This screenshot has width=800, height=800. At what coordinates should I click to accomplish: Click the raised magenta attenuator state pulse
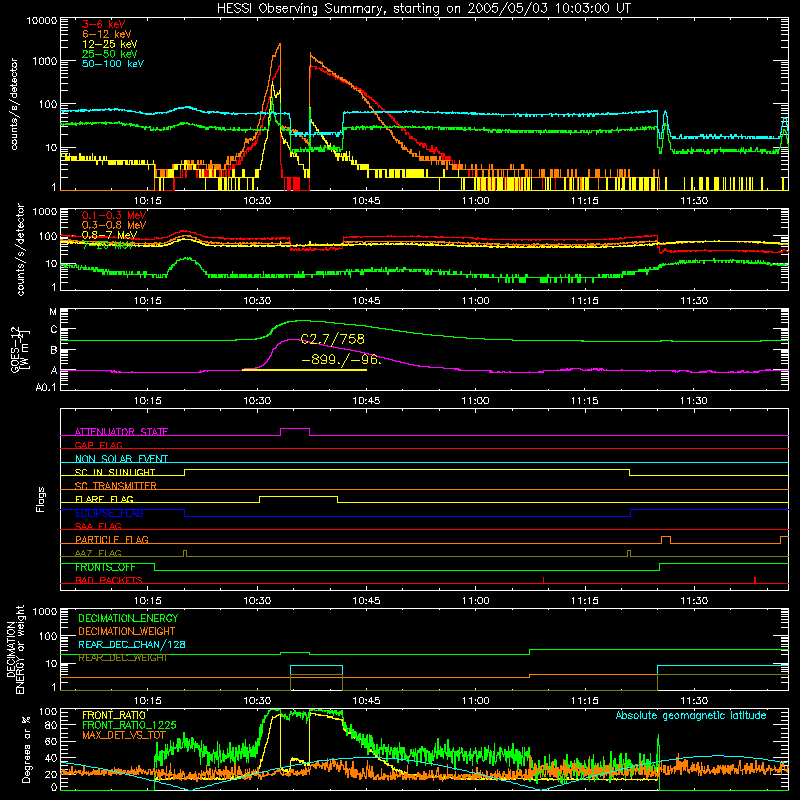tap(295, 429)
